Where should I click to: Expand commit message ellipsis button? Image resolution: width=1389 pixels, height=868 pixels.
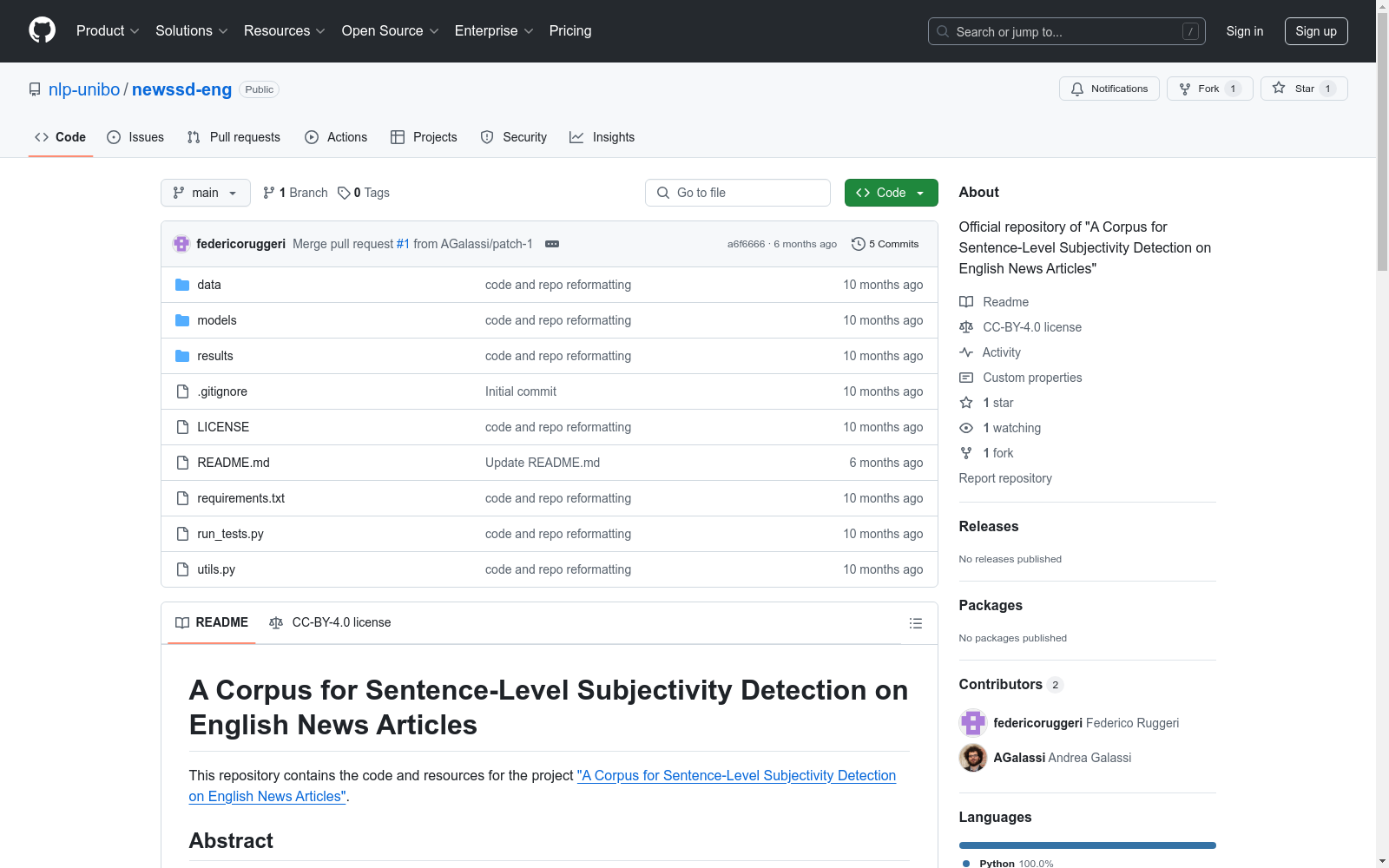pyautogui.click(x=552, y=244)
